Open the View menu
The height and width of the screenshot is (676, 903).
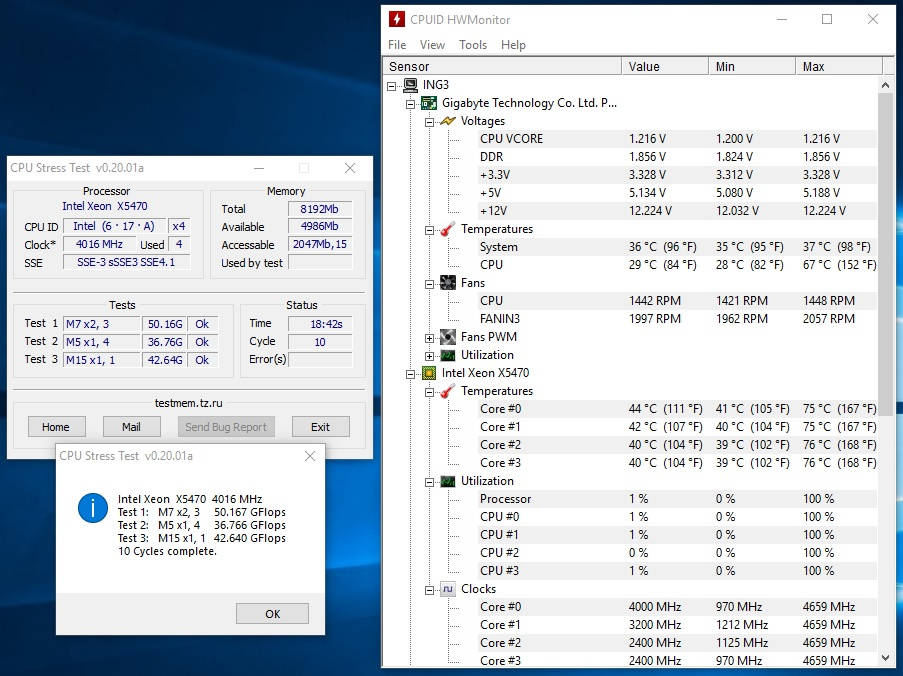click(x=432, y=45)
